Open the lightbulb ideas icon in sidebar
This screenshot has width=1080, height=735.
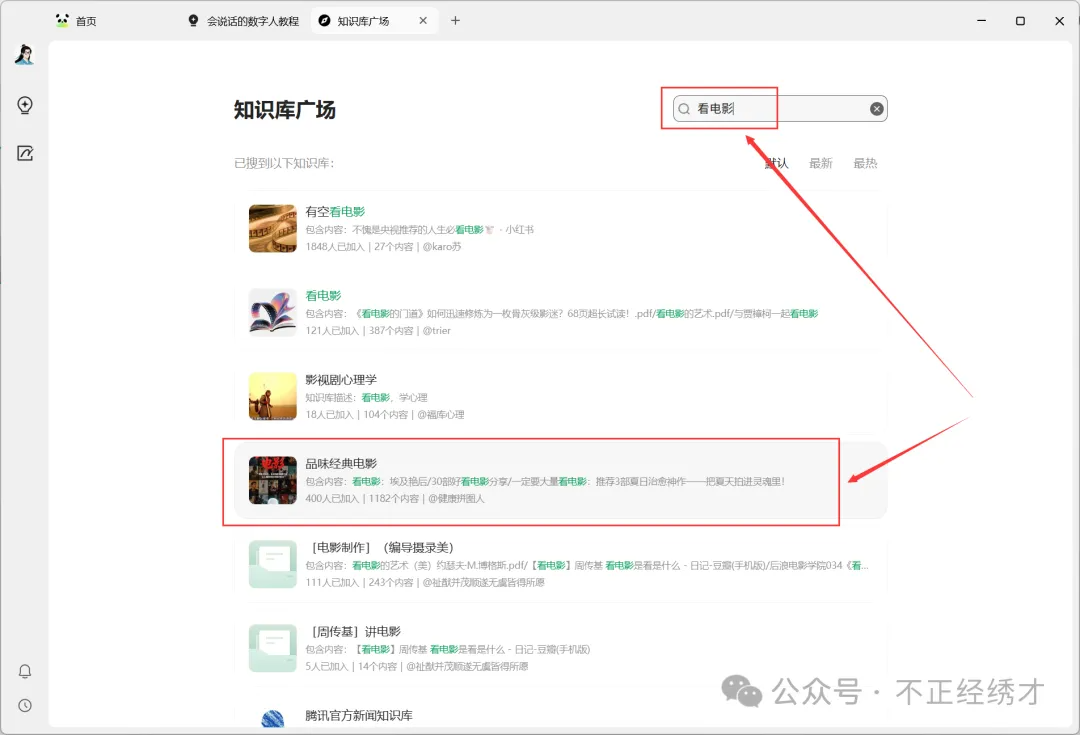tap(25, 105)
